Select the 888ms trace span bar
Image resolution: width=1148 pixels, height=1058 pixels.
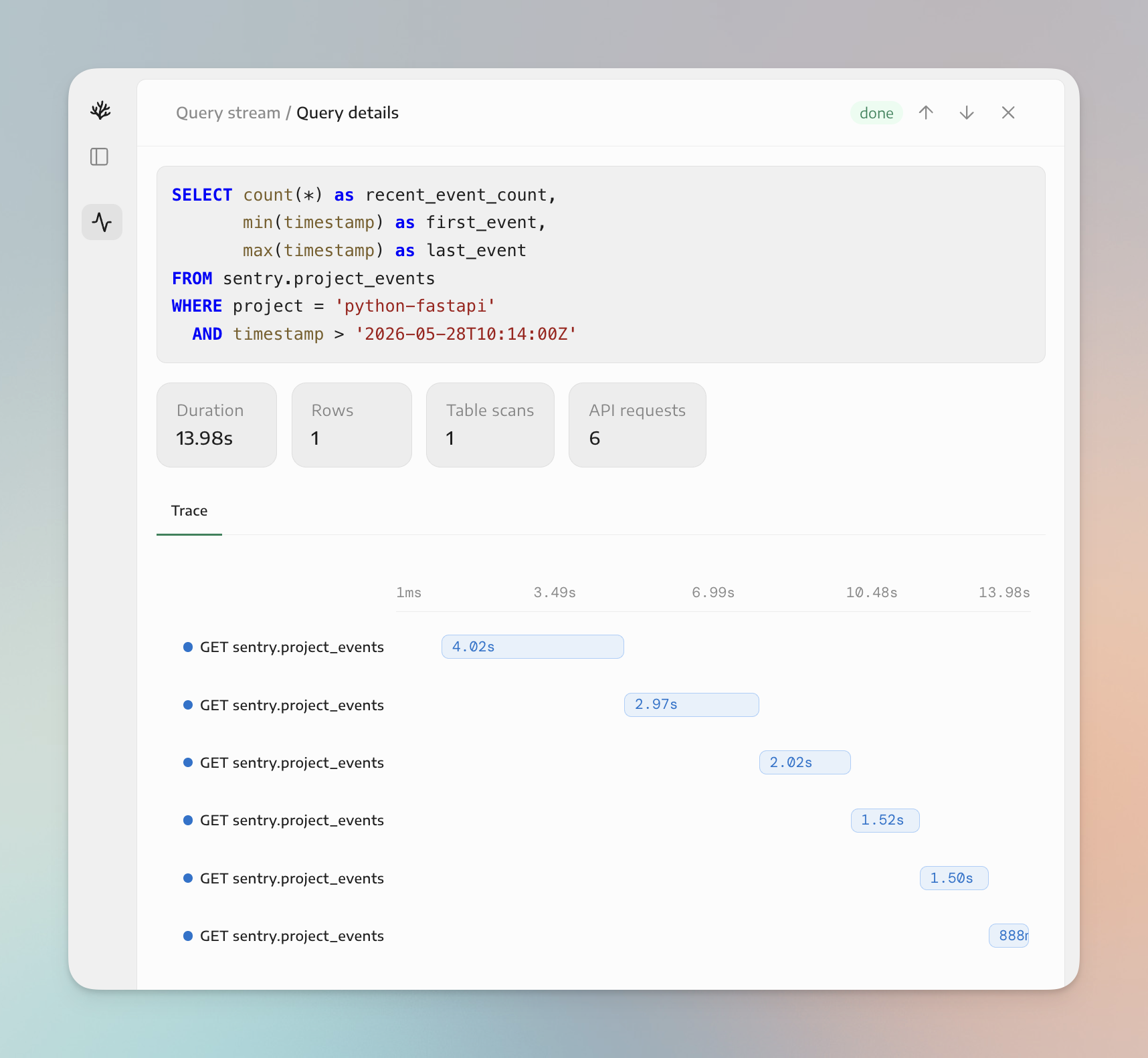(1009, 936)
